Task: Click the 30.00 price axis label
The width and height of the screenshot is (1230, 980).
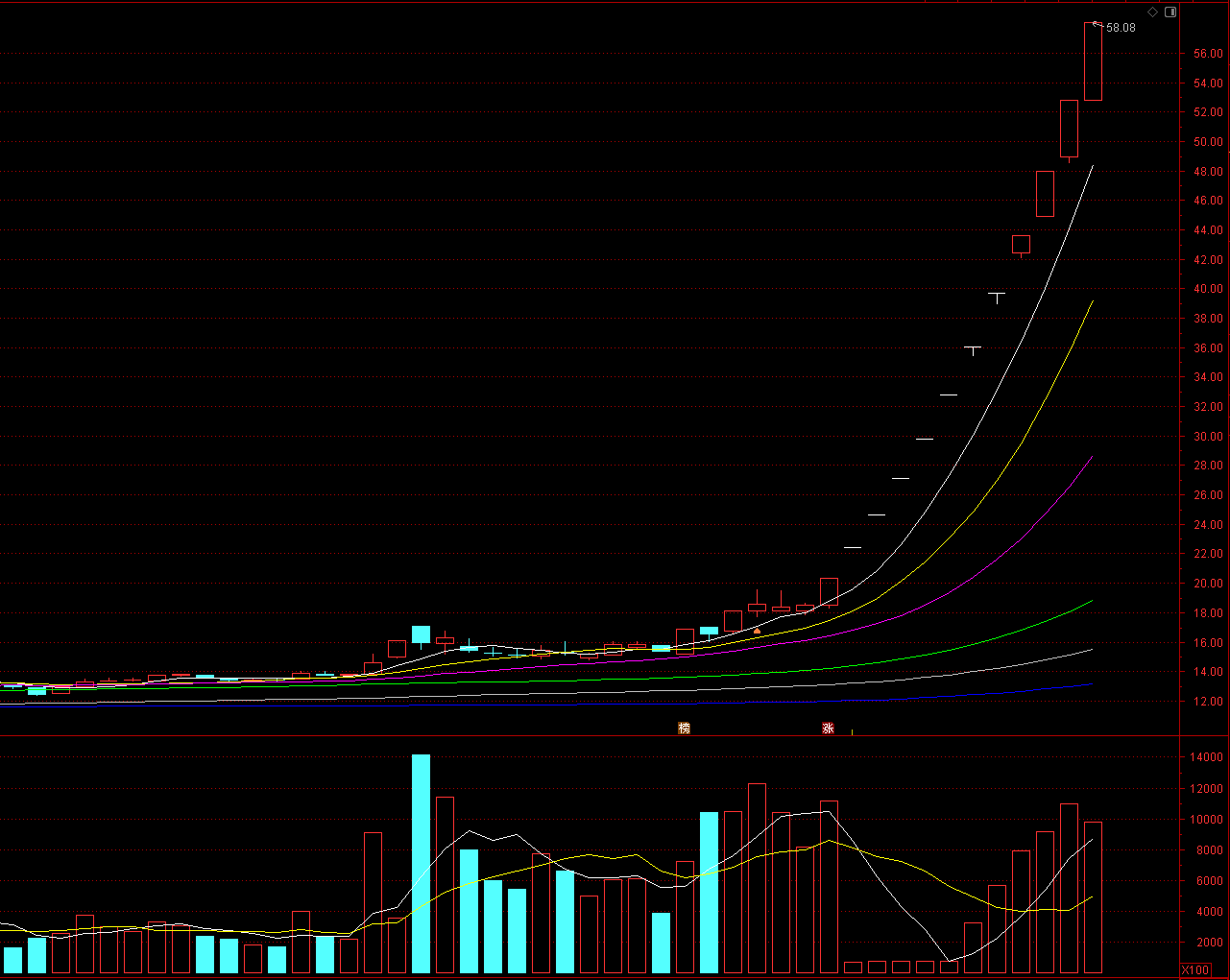Action: point(1208,437)
